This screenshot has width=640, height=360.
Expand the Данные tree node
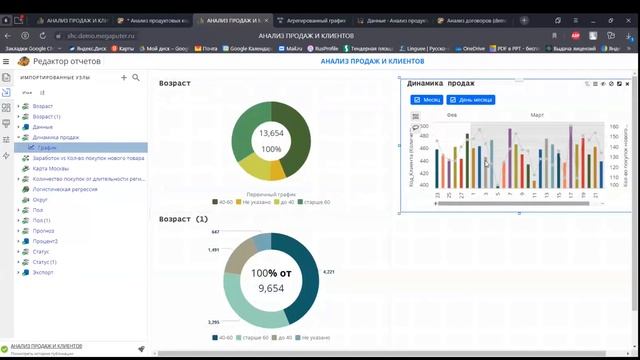18,127
